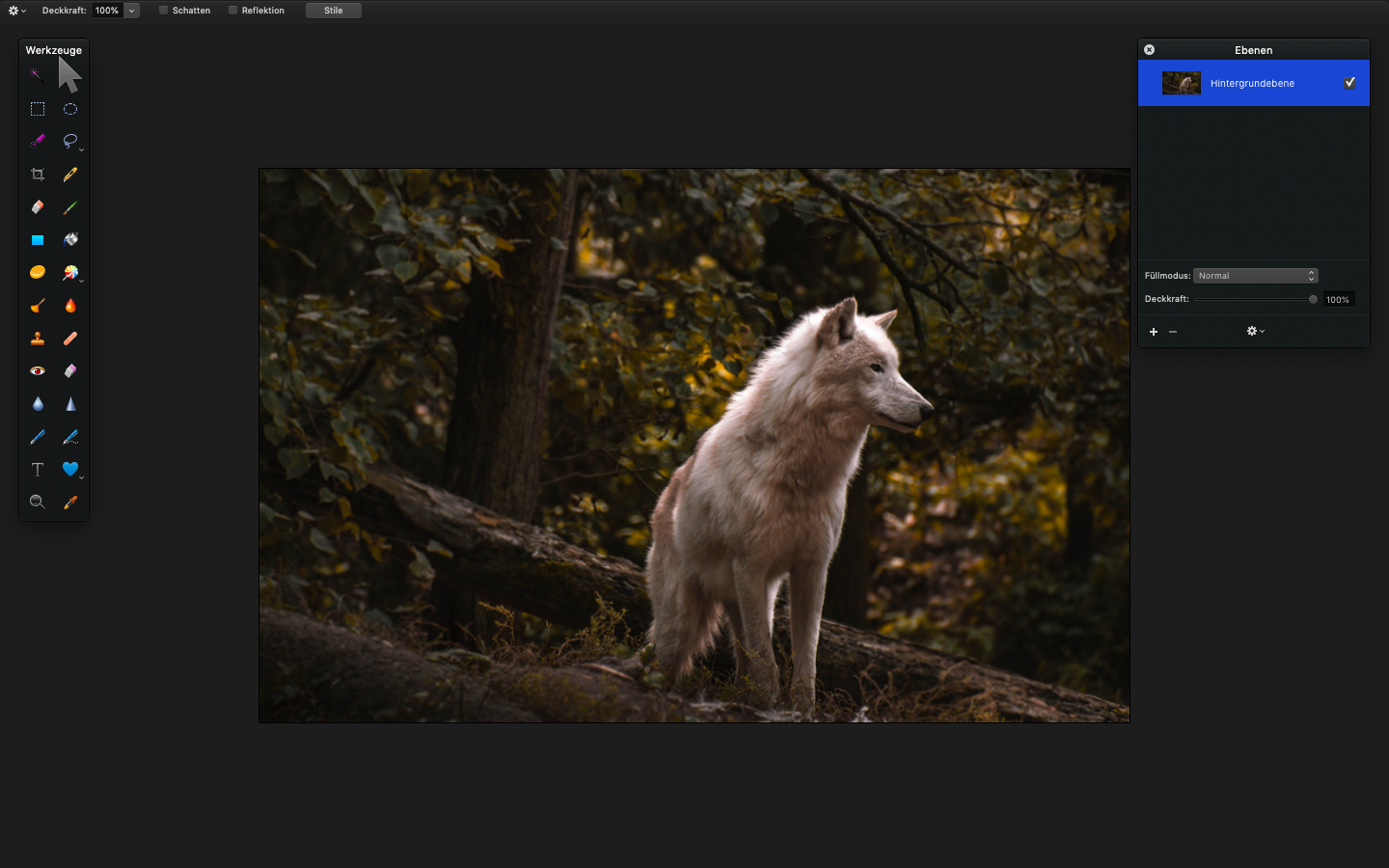The width and height of the screenshot is (1389, 868).
Task: Select the green Brush tool
Action: [x=70, y=207]
